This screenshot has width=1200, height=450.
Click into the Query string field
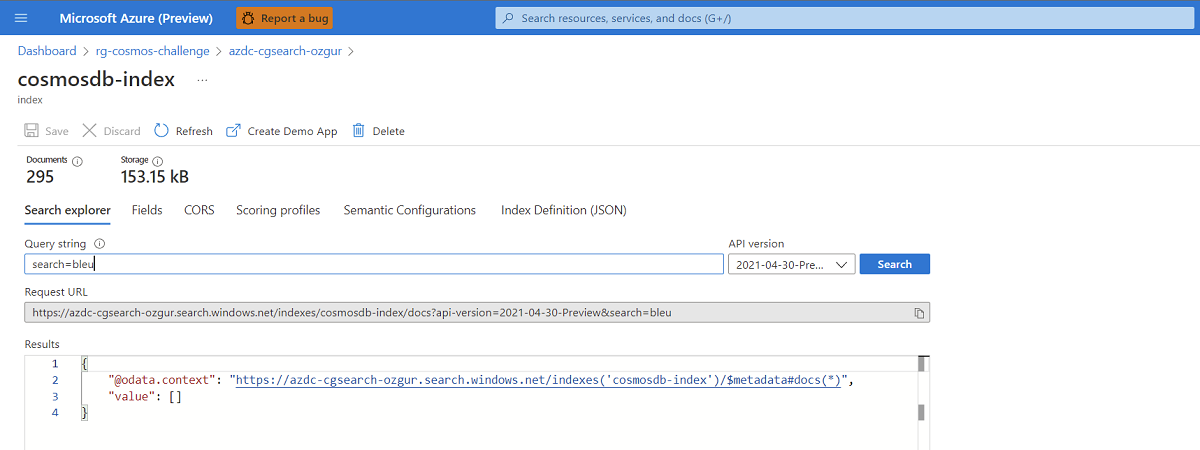coord(374,264)
